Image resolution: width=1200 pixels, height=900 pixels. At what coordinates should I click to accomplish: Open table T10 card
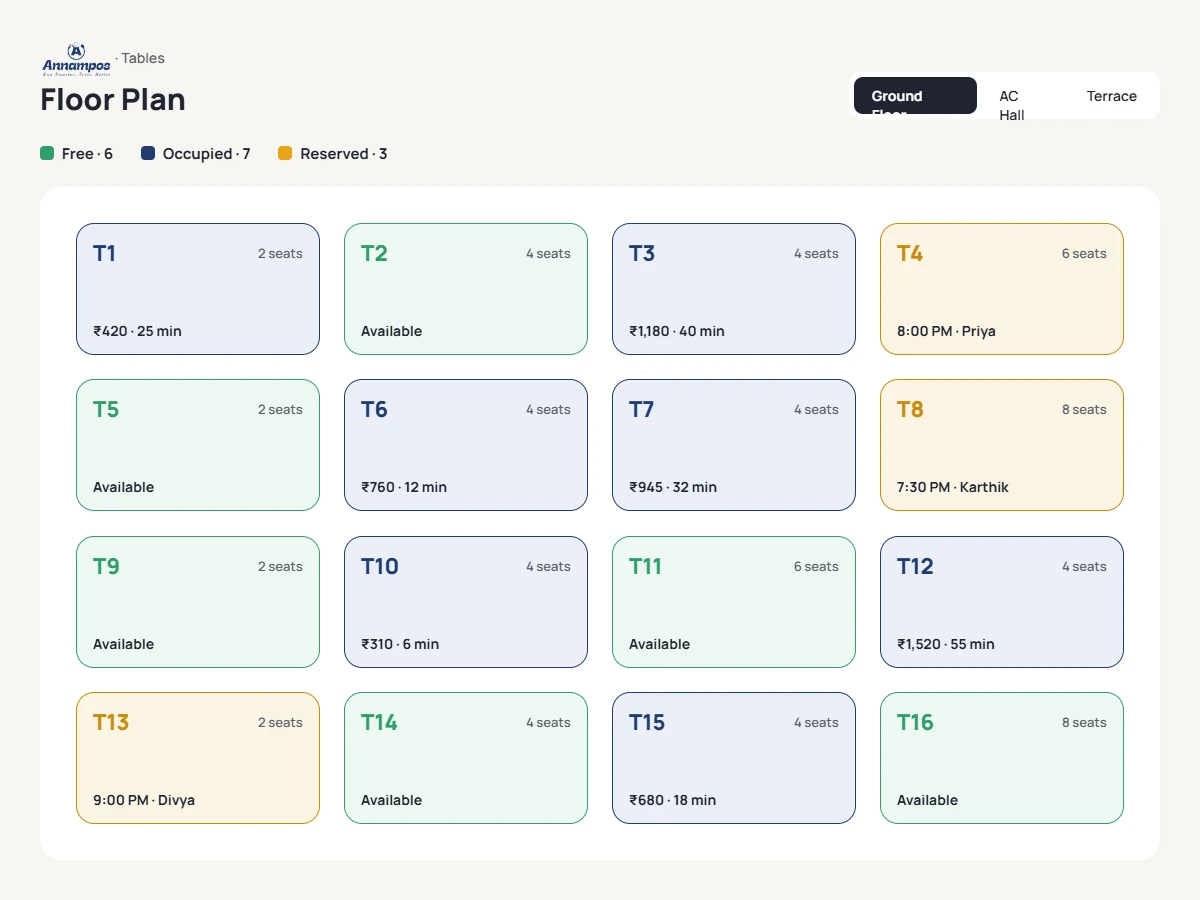click(x=466, y=602)
